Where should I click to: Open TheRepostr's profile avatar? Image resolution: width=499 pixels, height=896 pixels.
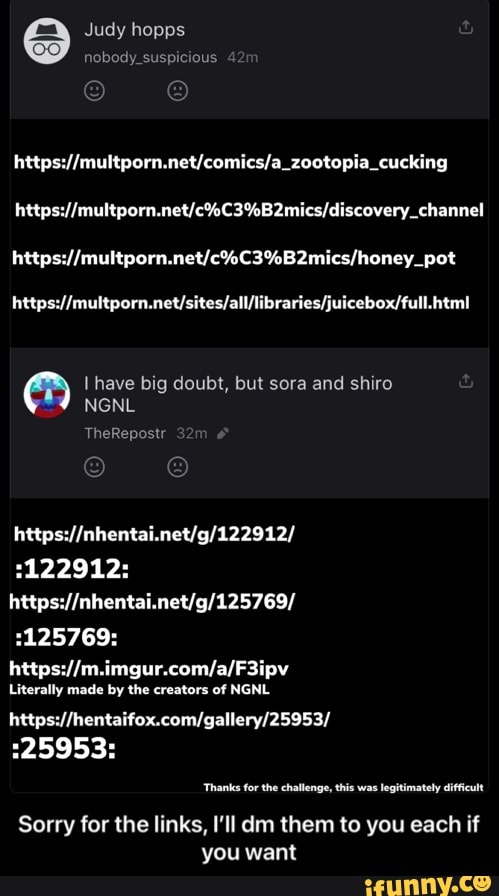click(47, 395)
